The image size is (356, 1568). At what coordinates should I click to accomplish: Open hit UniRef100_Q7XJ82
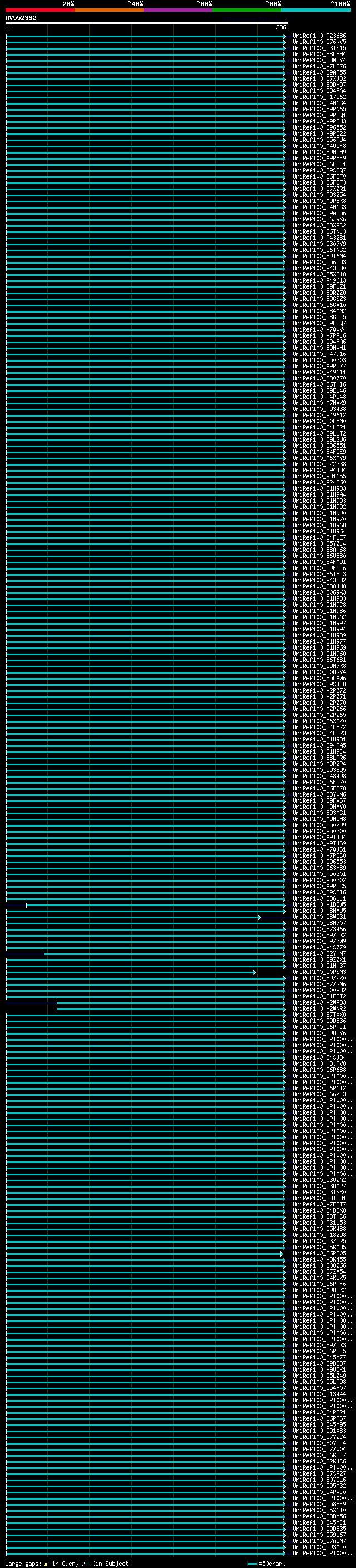pyautogui.click(x=319, y=78)
